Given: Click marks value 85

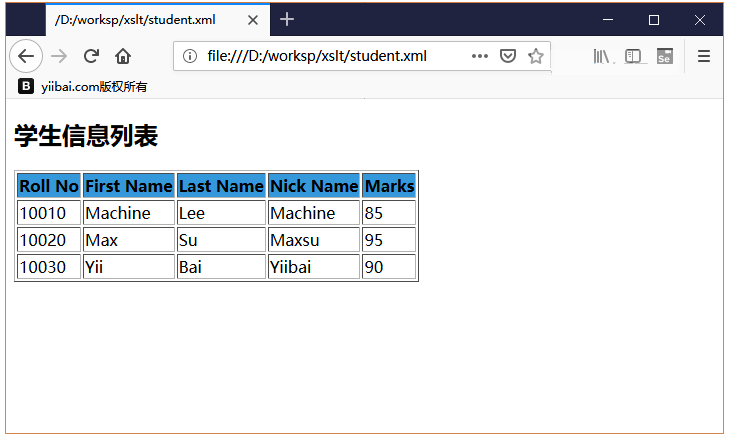Looking at the screenshot, I should pos(389,213).
